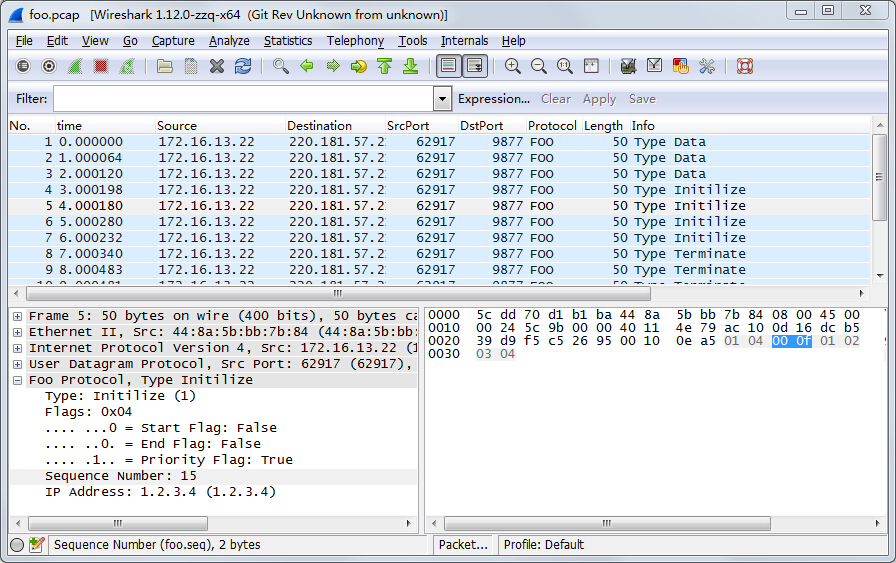Image resolution: width=896 pixels, height=563 pixels.
Task: Go forward in packet history (right arrow)
Action: [x=333, y=66]
